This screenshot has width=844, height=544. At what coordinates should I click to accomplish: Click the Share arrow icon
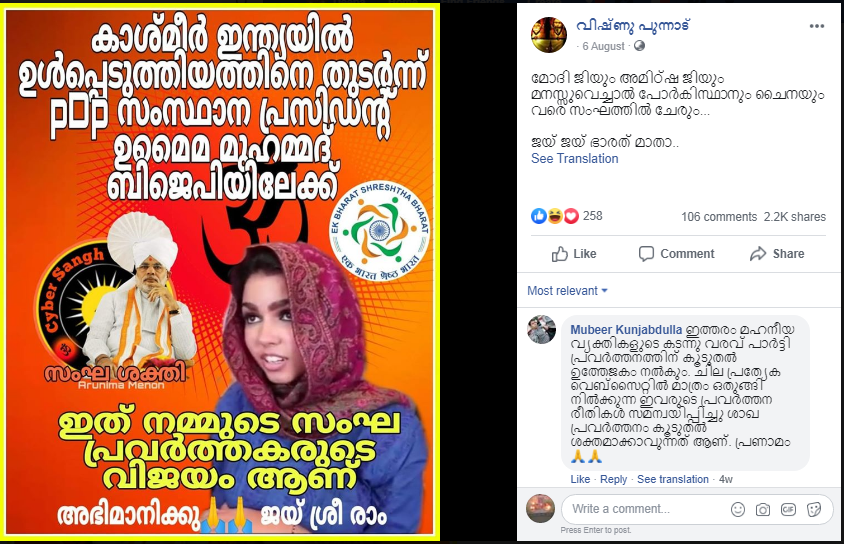758,254
